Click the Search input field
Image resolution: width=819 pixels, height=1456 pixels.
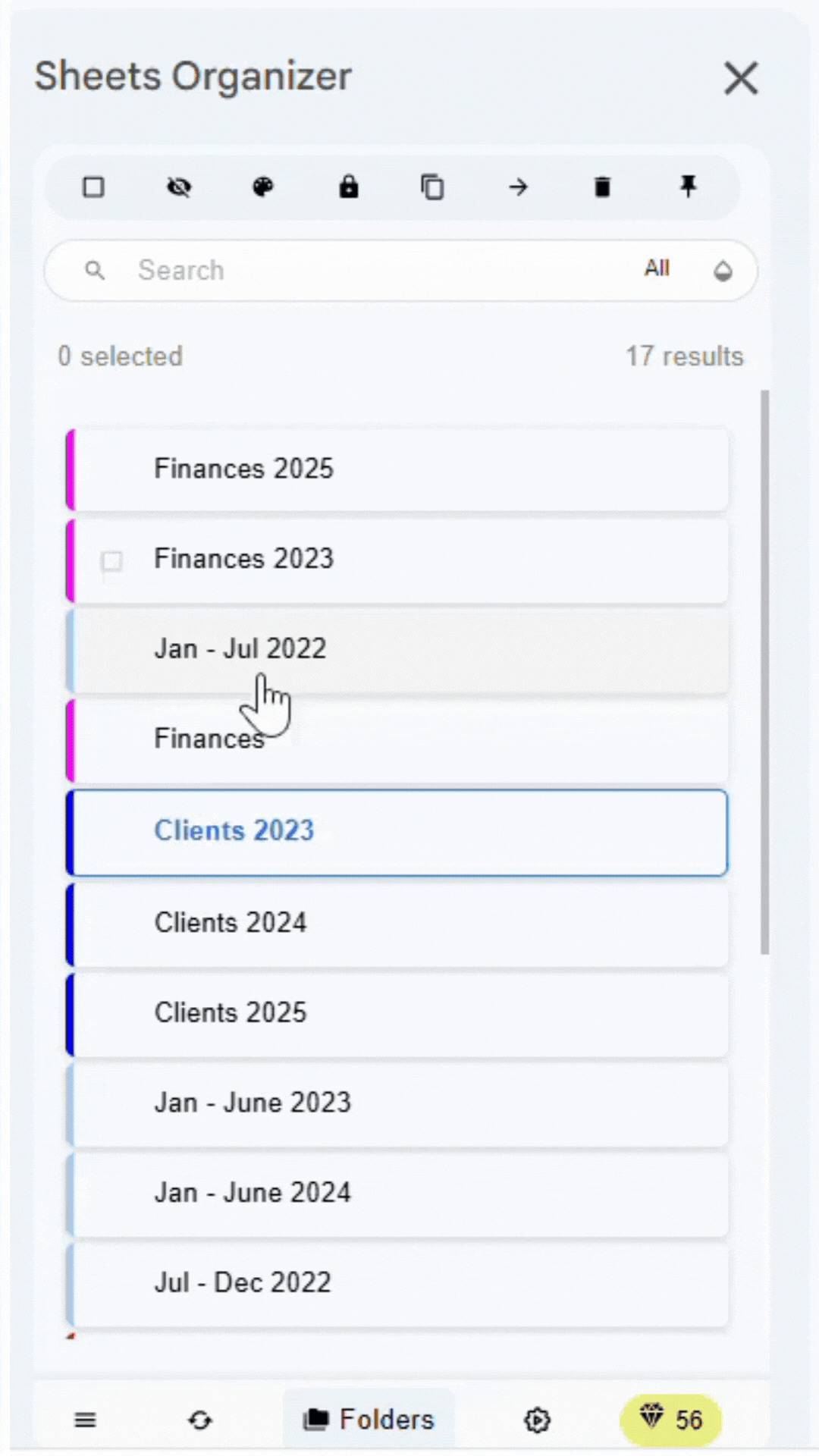(364, 271)
